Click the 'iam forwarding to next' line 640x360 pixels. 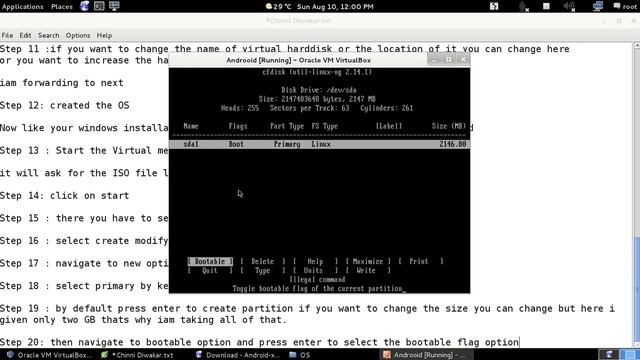(62, 83)
